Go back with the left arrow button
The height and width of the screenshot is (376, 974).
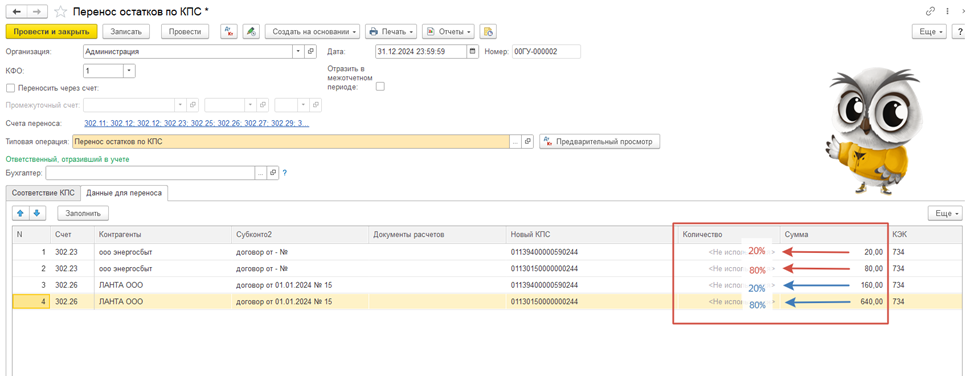[x=16, y=11]
